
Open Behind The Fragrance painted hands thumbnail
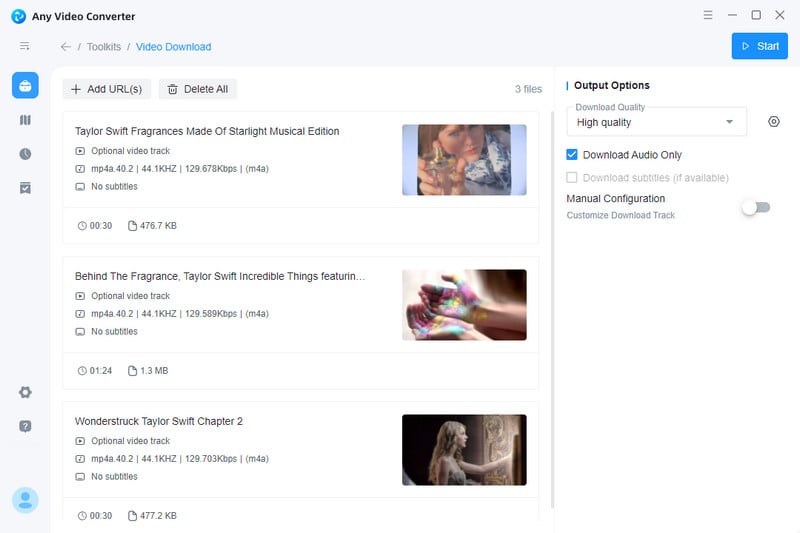tap(464, 304)
